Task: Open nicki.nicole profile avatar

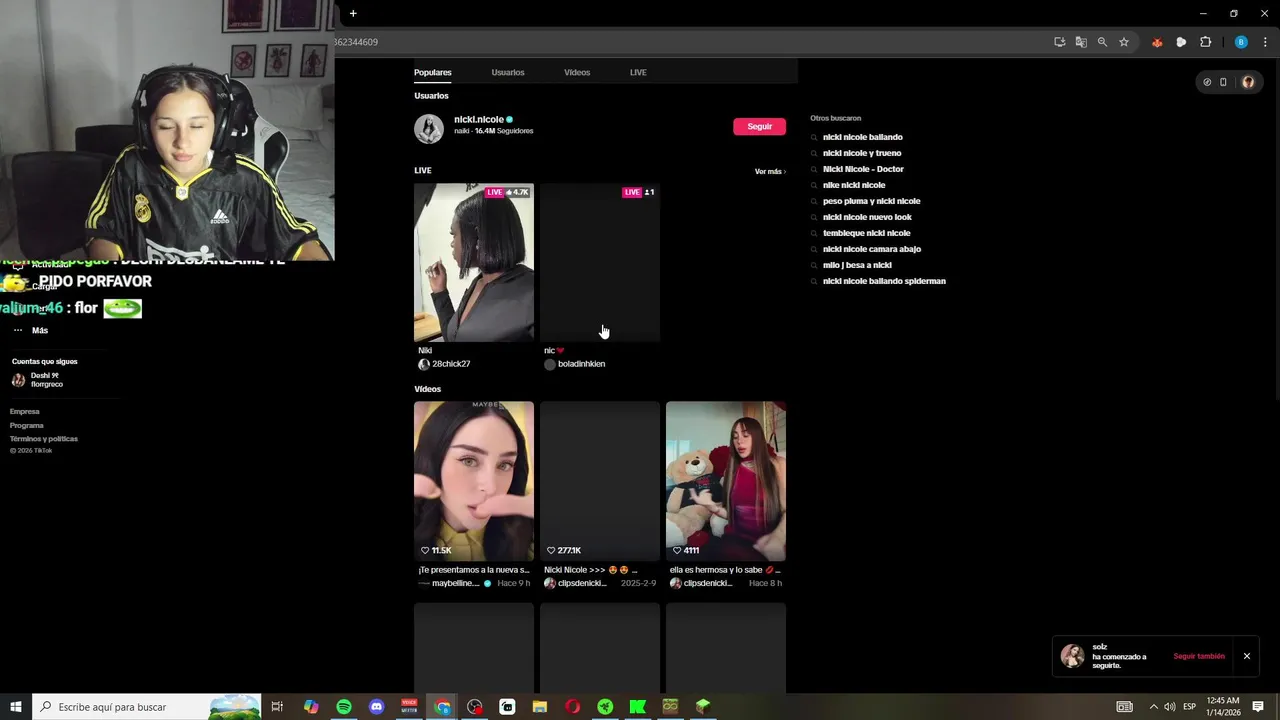Action: (429, 128)
